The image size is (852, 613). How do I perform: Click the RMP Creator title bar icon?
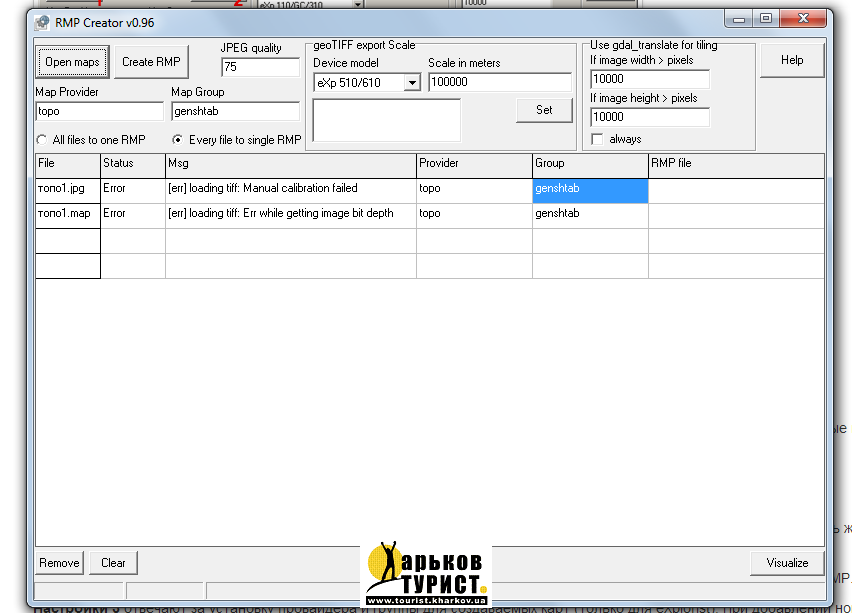[42, 21]
